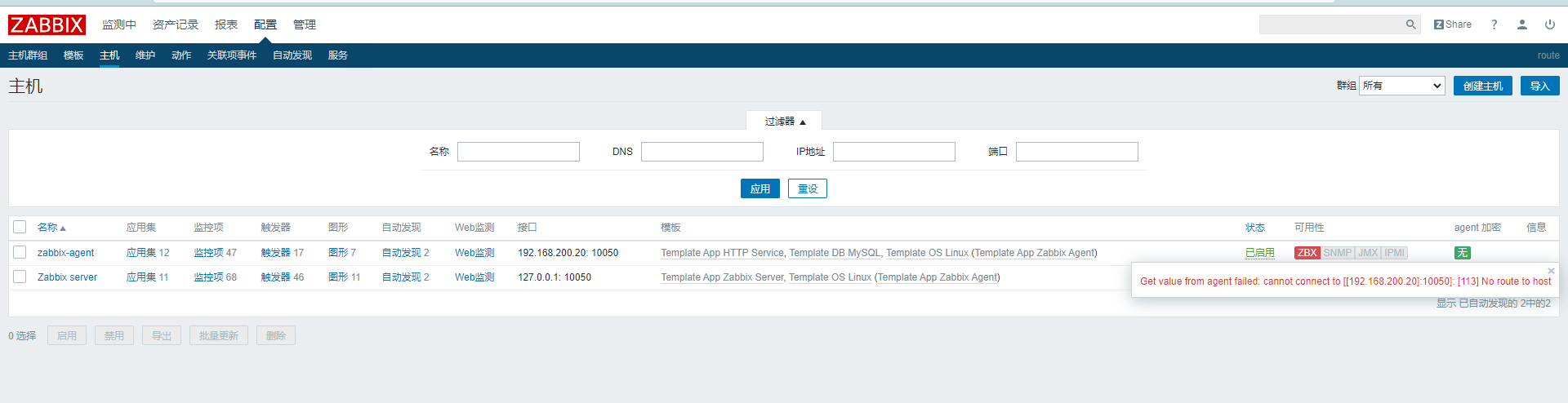The height and width of the screenshot is (403, 1568).
Task: Sort hosts by 名称 column
Action: tap(51, 228)
